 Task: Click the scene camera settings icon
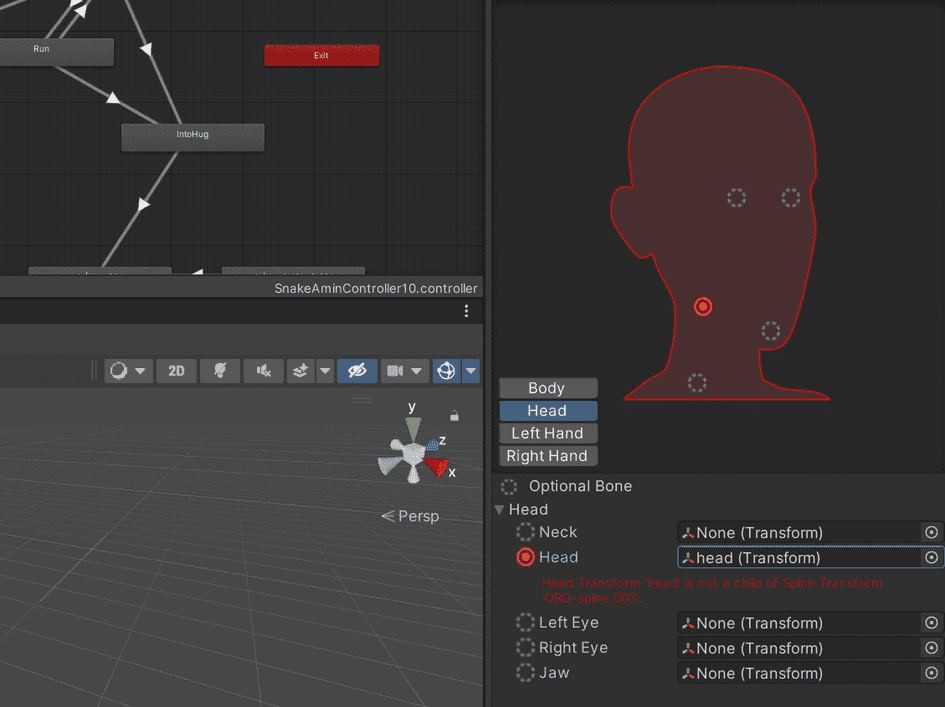click(x=395, y=371)
